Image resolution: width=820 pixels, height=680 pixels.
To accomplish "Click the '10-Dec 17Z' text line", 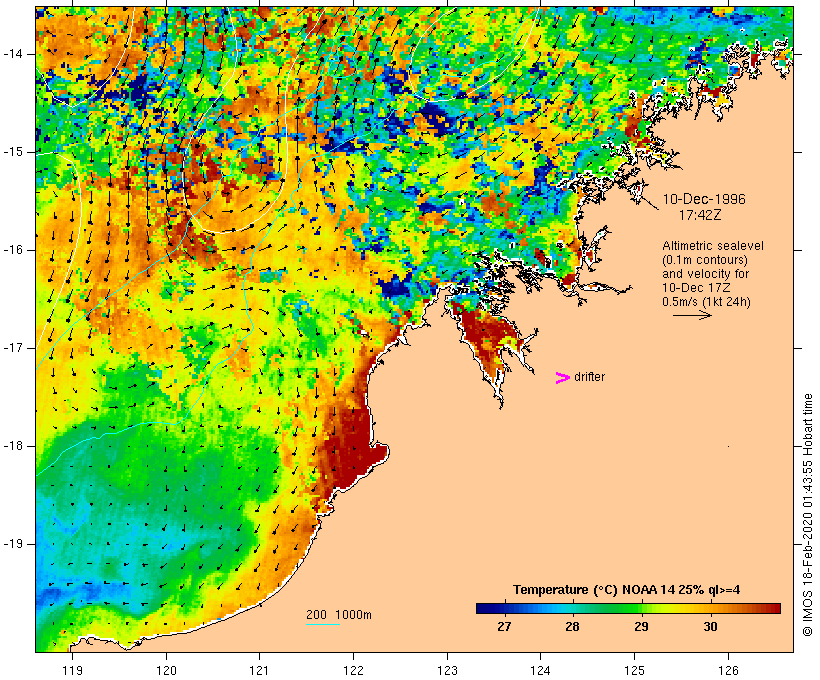I will click(696, 288).
